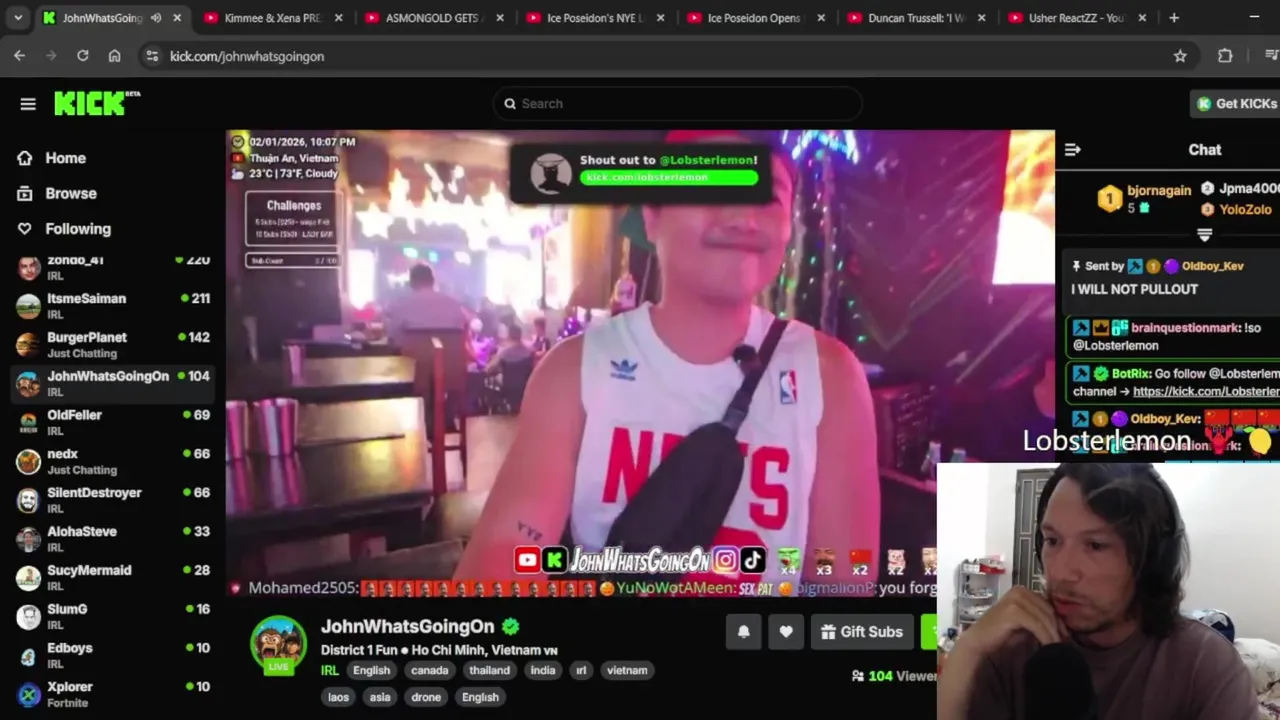Go to Home in sidebar
Image resolution: width=1280 pixels, height=720 pixels.
tap(65, 158)
